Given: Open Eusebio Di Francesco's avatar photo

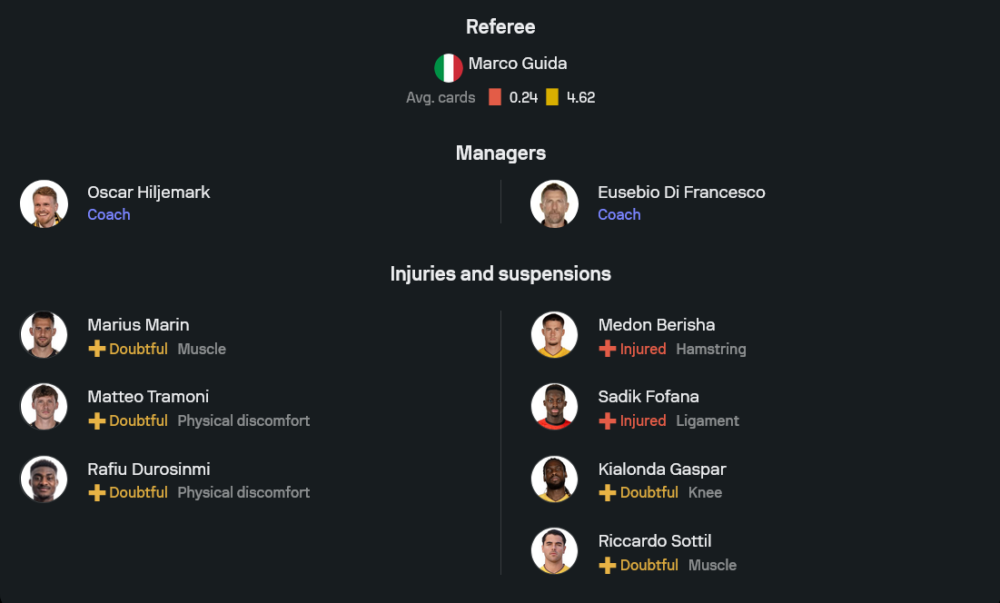Looking at the screenshot, I should (x=554, y=204).
